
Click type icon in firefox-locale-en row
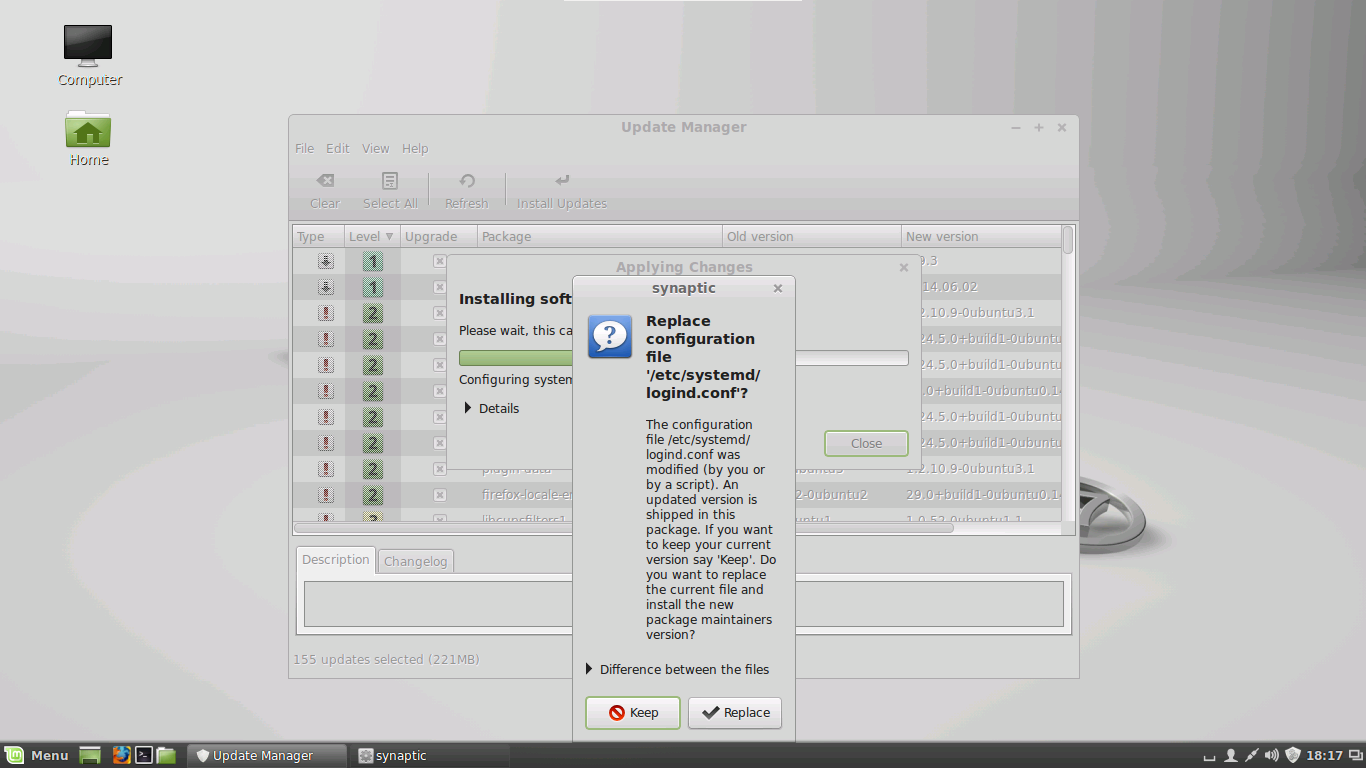pos(326,495)
